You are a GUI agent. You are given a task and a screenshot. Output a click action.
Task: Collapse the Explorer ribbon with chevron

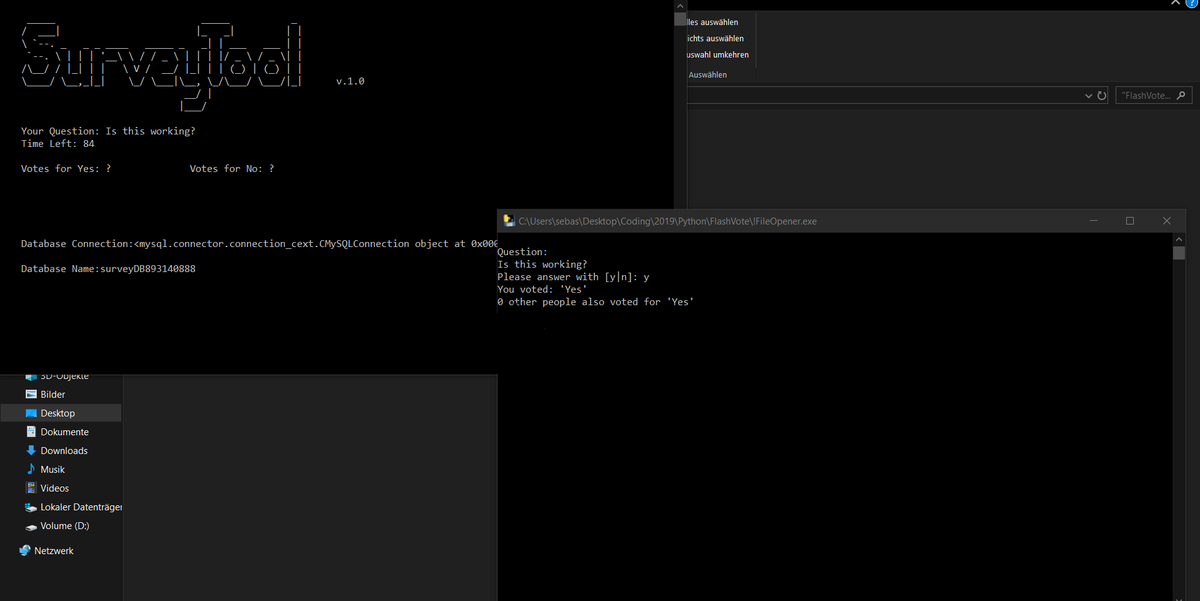pos(1176,4)
